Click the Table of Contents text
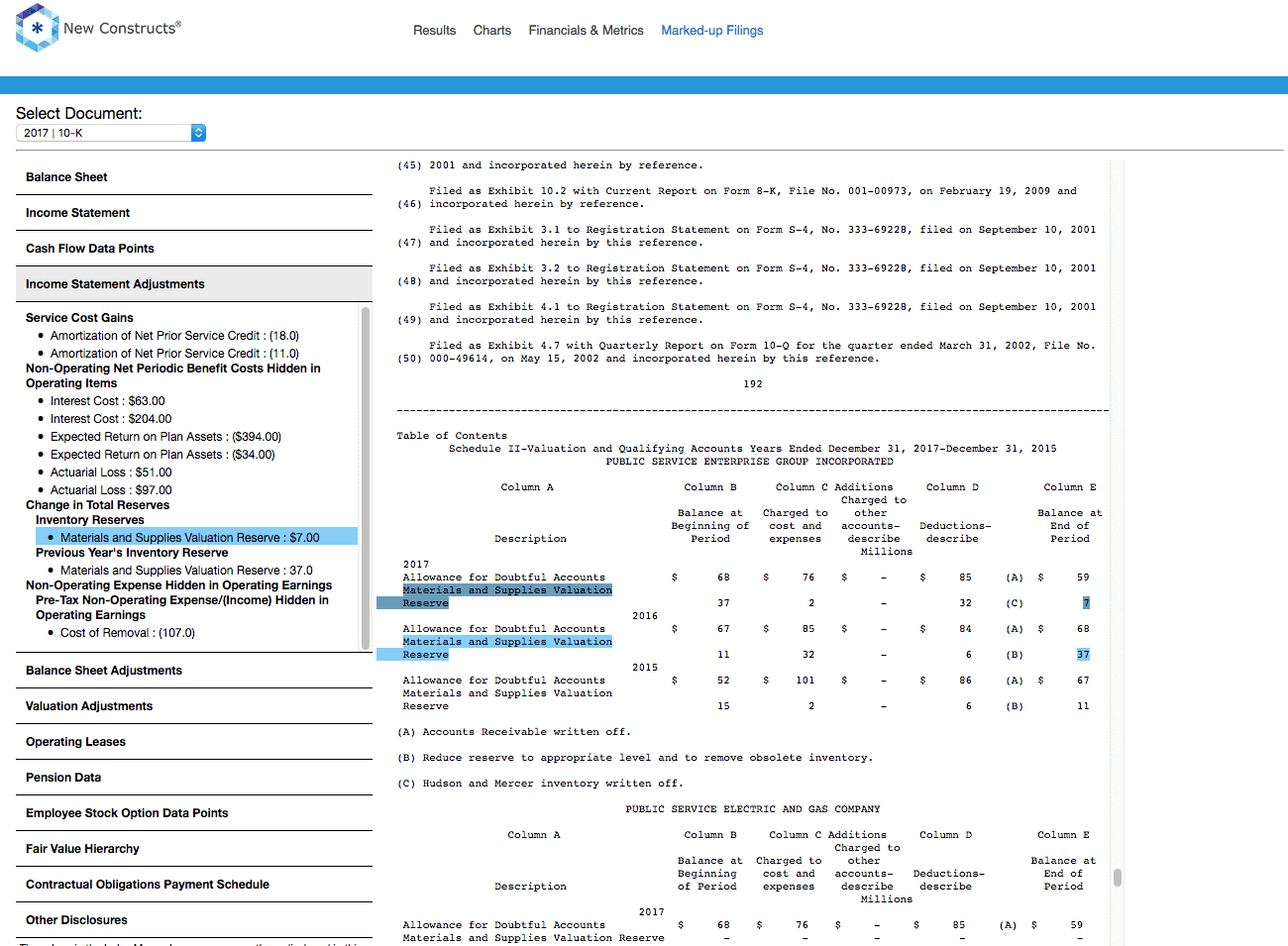This screenshot has height=946, width=1288. pyautogui.click(x=452, y=436)
